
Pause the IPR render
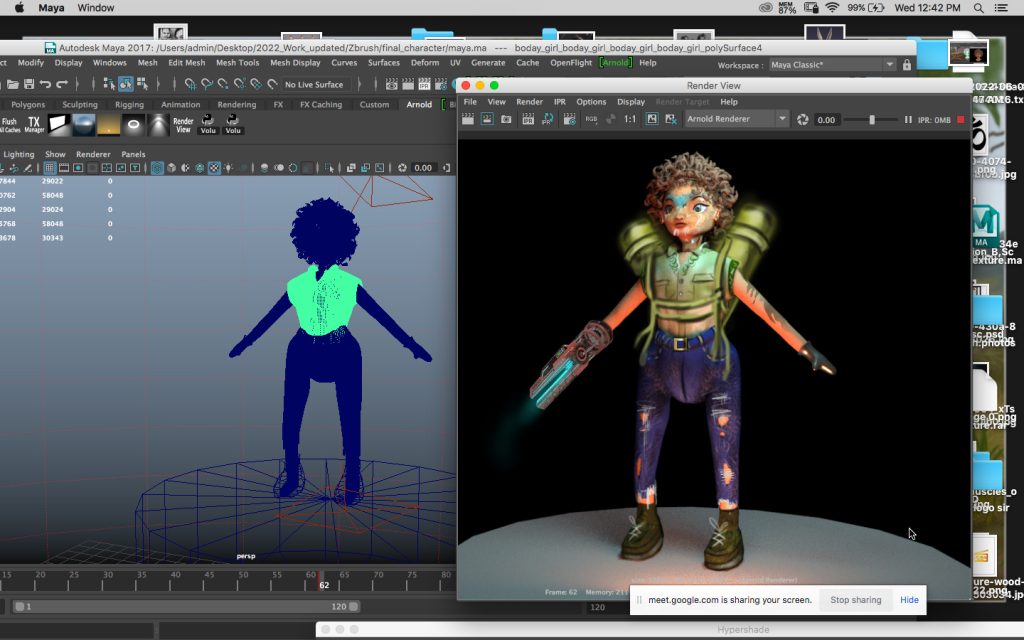click(908, 120)
